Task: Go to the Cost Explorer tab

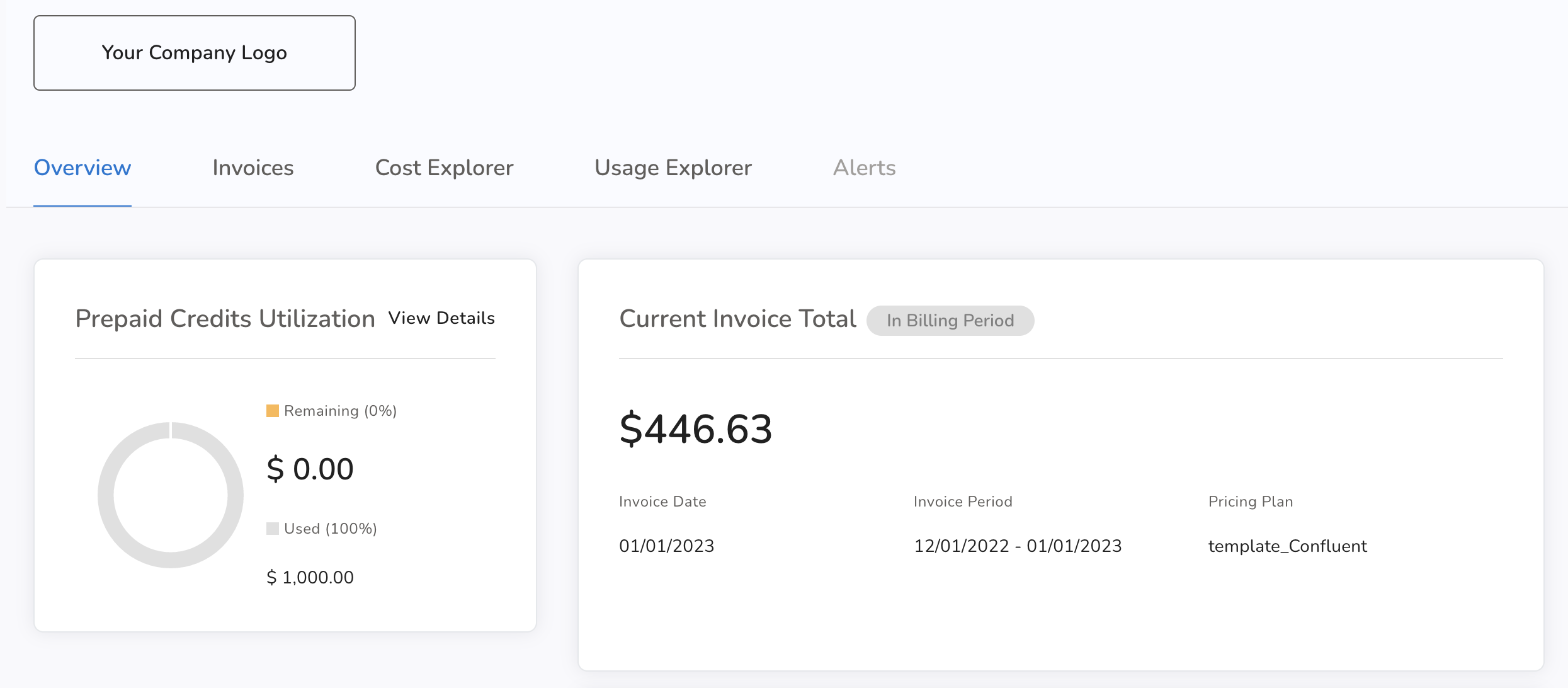Action: pyautogui.click(x=444, y=168)
